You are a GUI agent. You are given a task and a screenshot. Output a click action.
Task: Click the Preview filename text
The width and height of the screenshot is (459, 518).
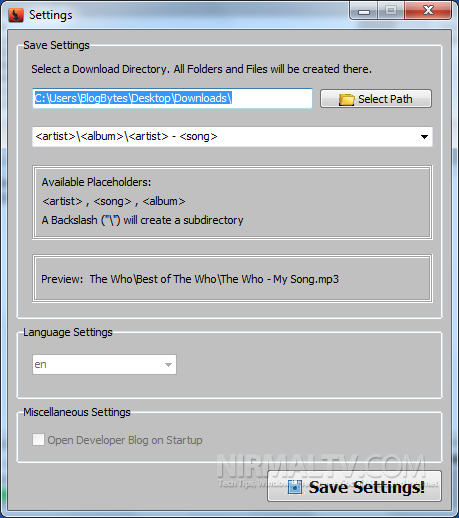click(214, 279)
